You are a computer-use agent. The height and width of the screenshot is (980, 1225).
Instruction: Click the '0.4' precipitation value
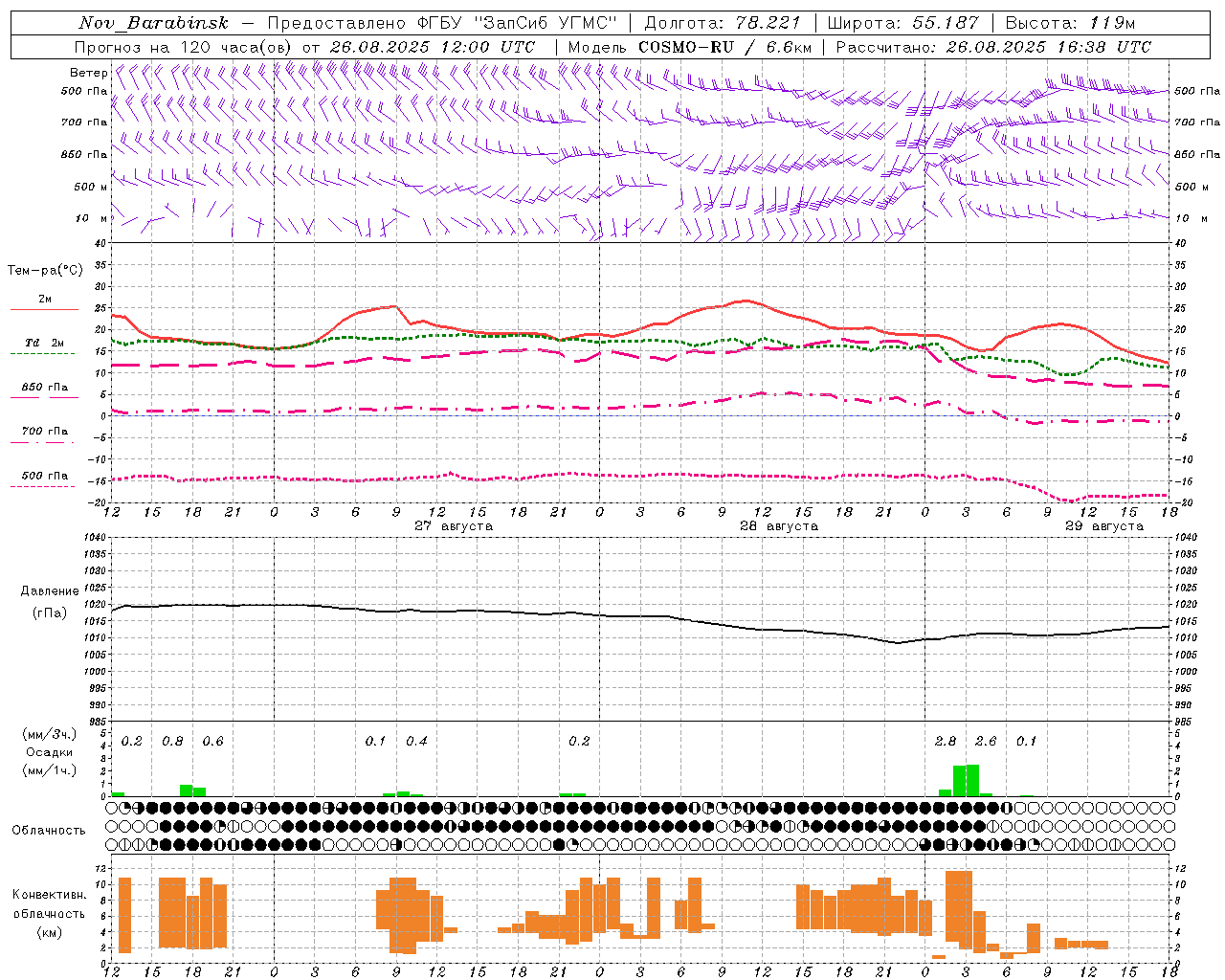[x=416, y=742]
